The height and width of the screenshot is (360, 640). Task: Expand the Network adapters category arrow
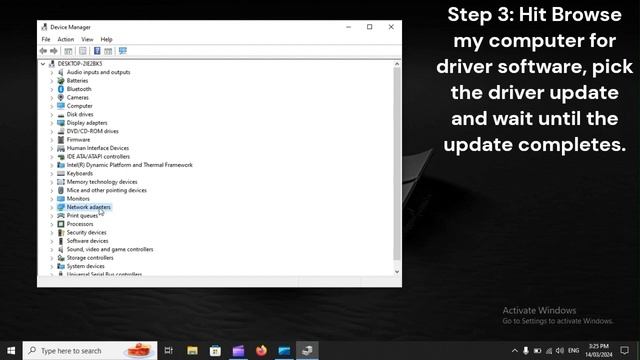(x=52, y=207)
